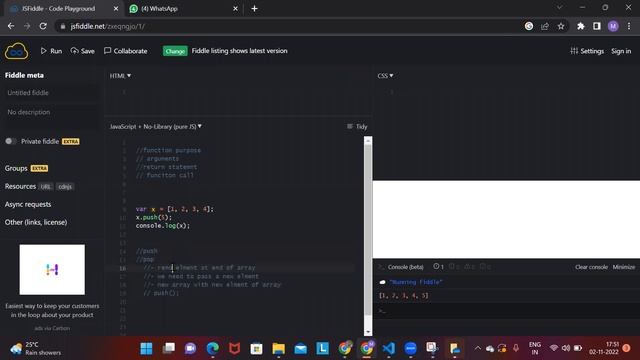Click the green Change badge
The width and height of the screenshot is (640, 360).
pos(175,51)
